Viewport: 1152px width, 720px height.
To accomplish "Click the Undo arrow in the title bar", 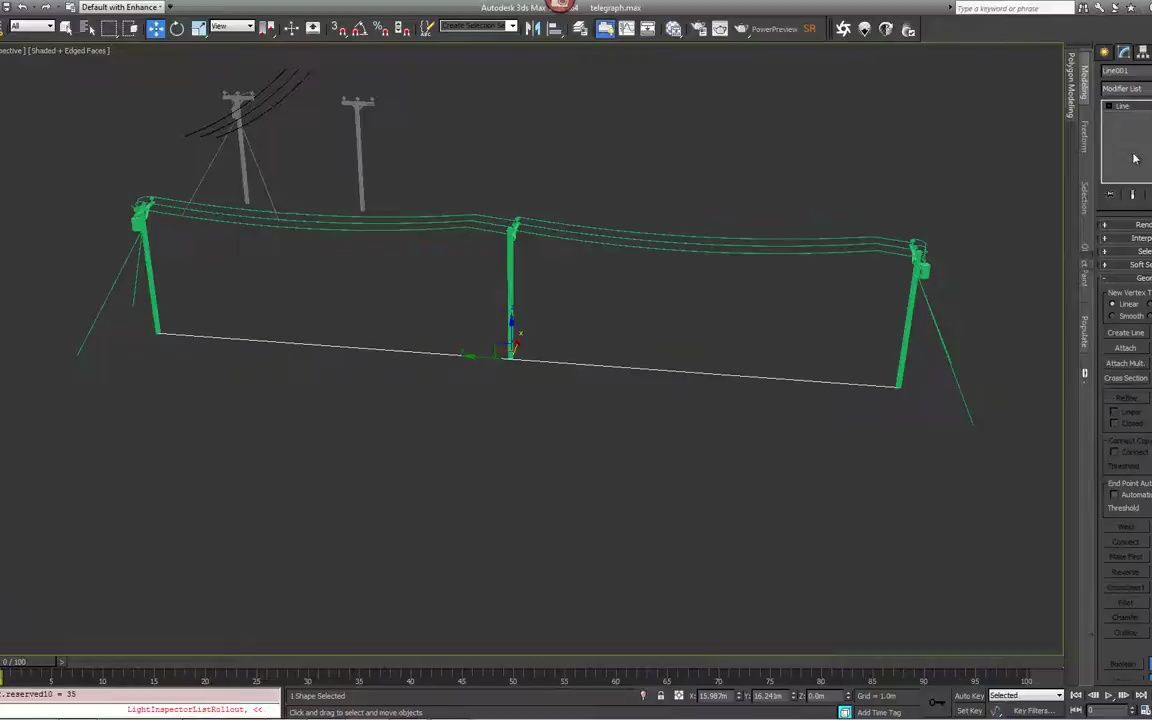I will tap(23, 7).
